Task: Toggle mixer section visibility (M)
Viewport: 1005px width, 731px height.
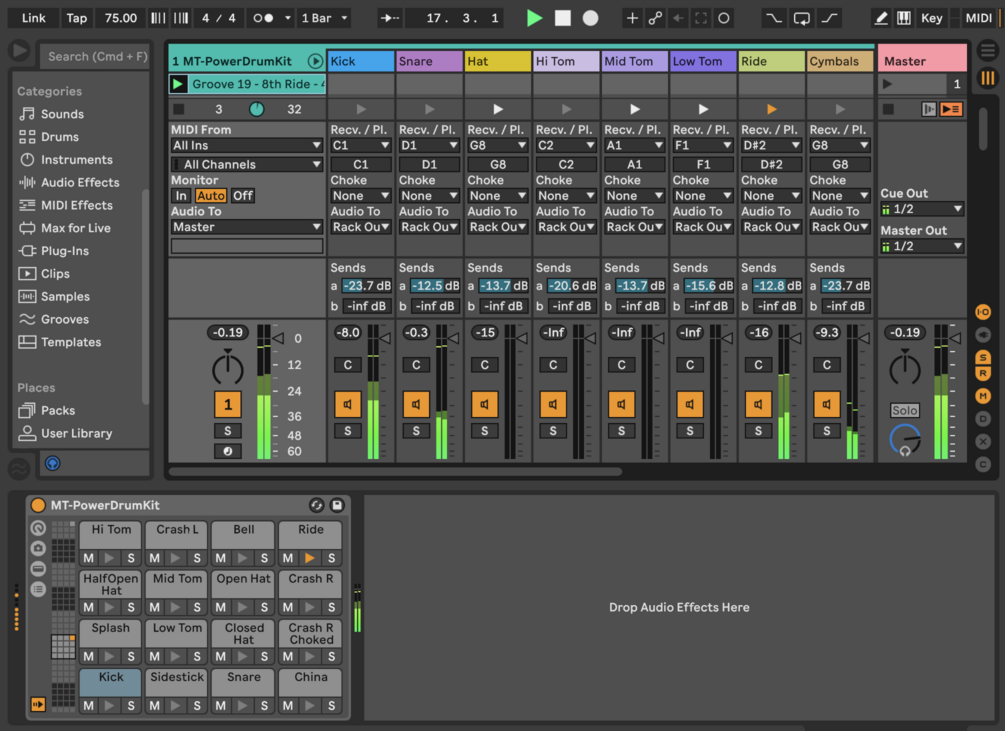Action: [x=983, y=397]
